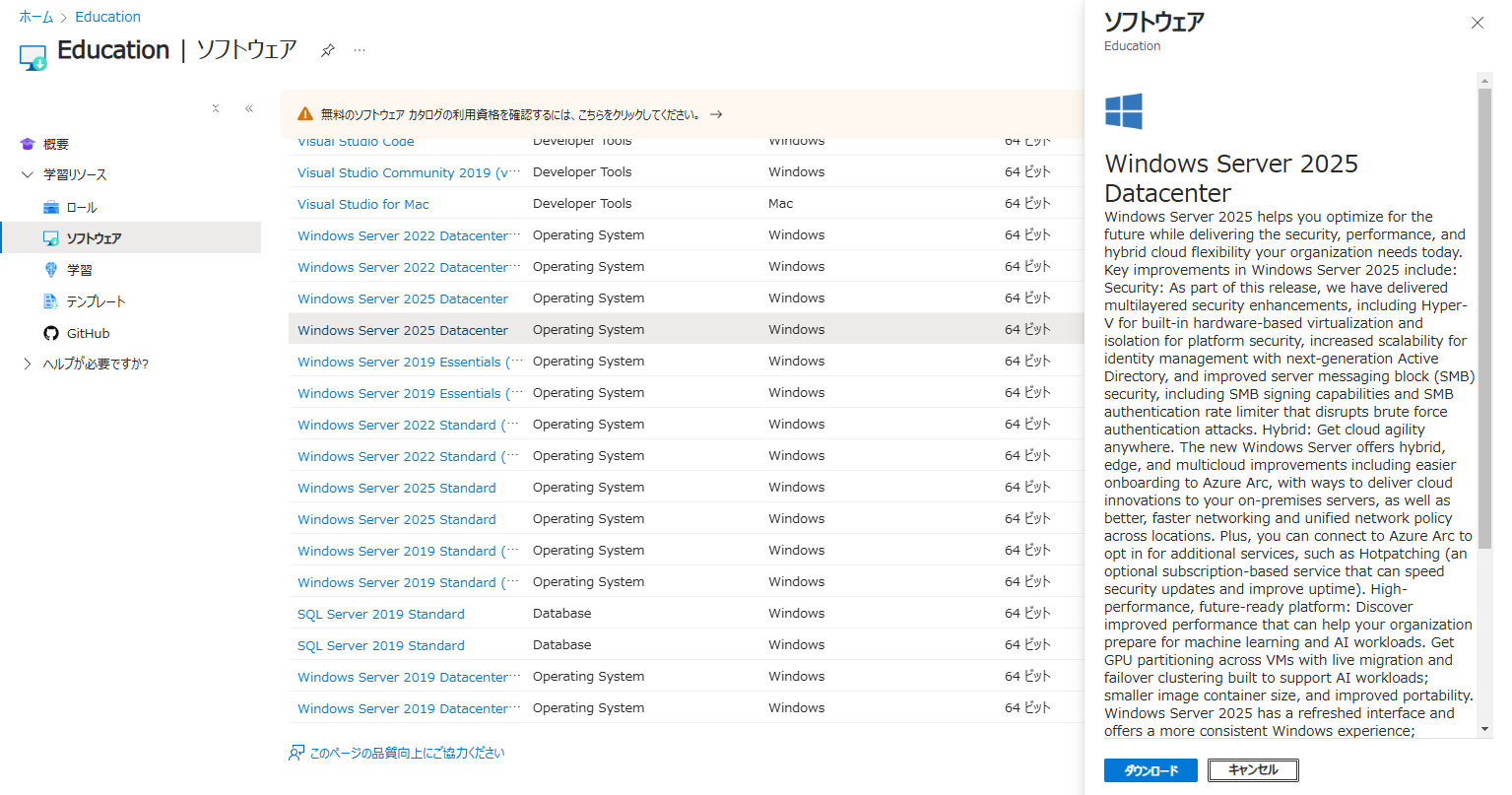Image resolution: width=1512 pixels, height=795 pixels.
Task: Click the warning triangle icon in banner
Action: click(305, 114)
